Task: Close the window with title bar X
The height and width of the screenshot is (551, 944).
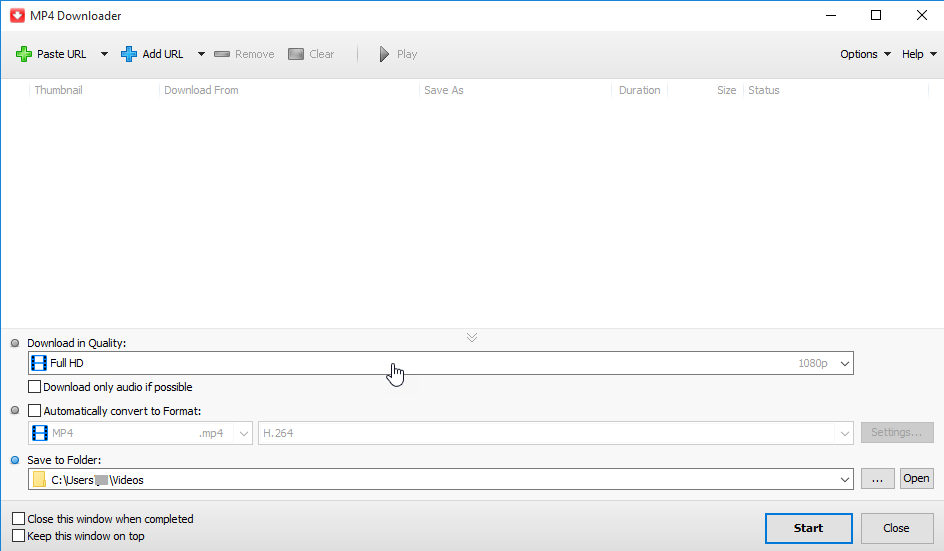Action: click(x=922, y=16)
